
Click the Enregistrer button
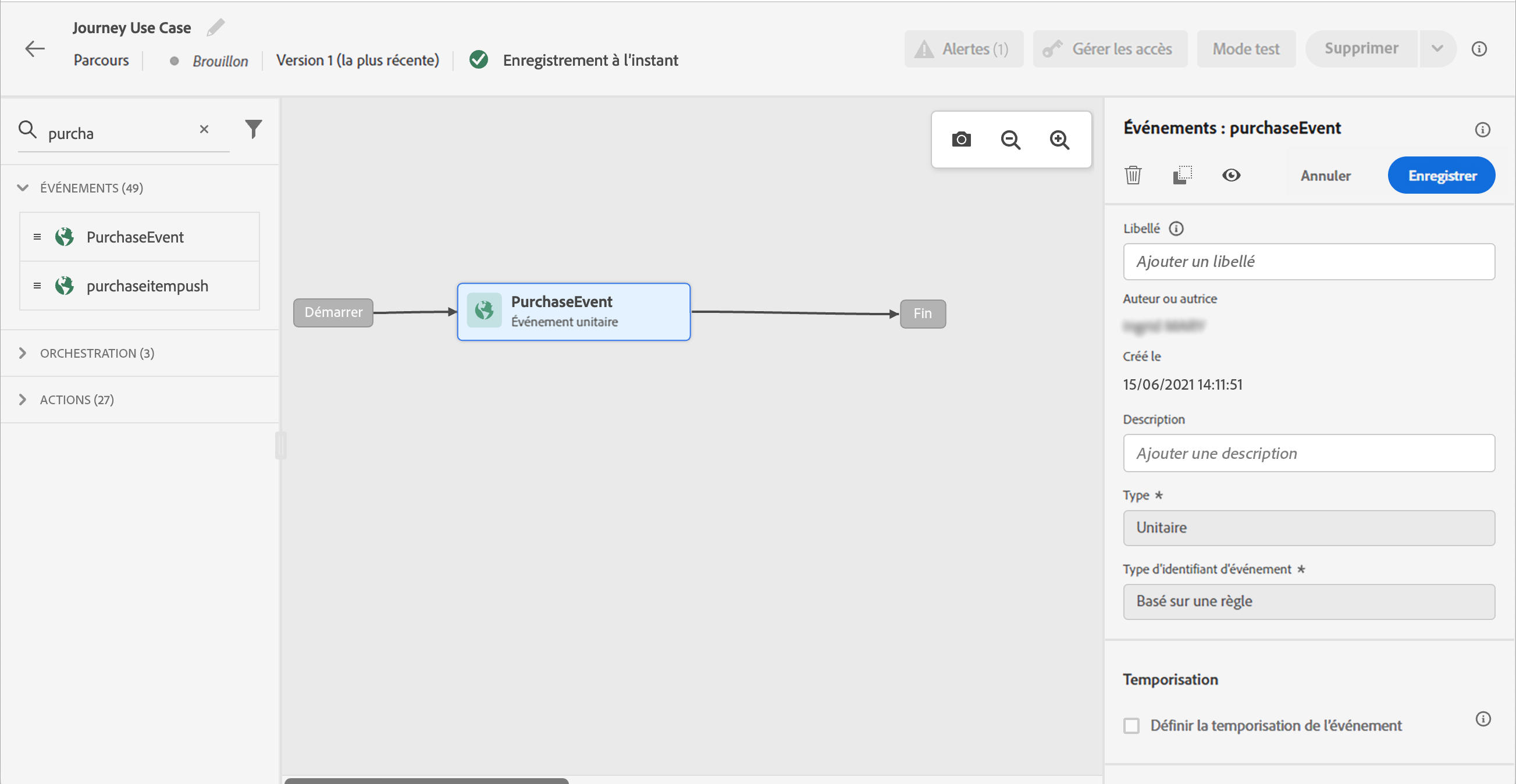[x=1442, y=176]
